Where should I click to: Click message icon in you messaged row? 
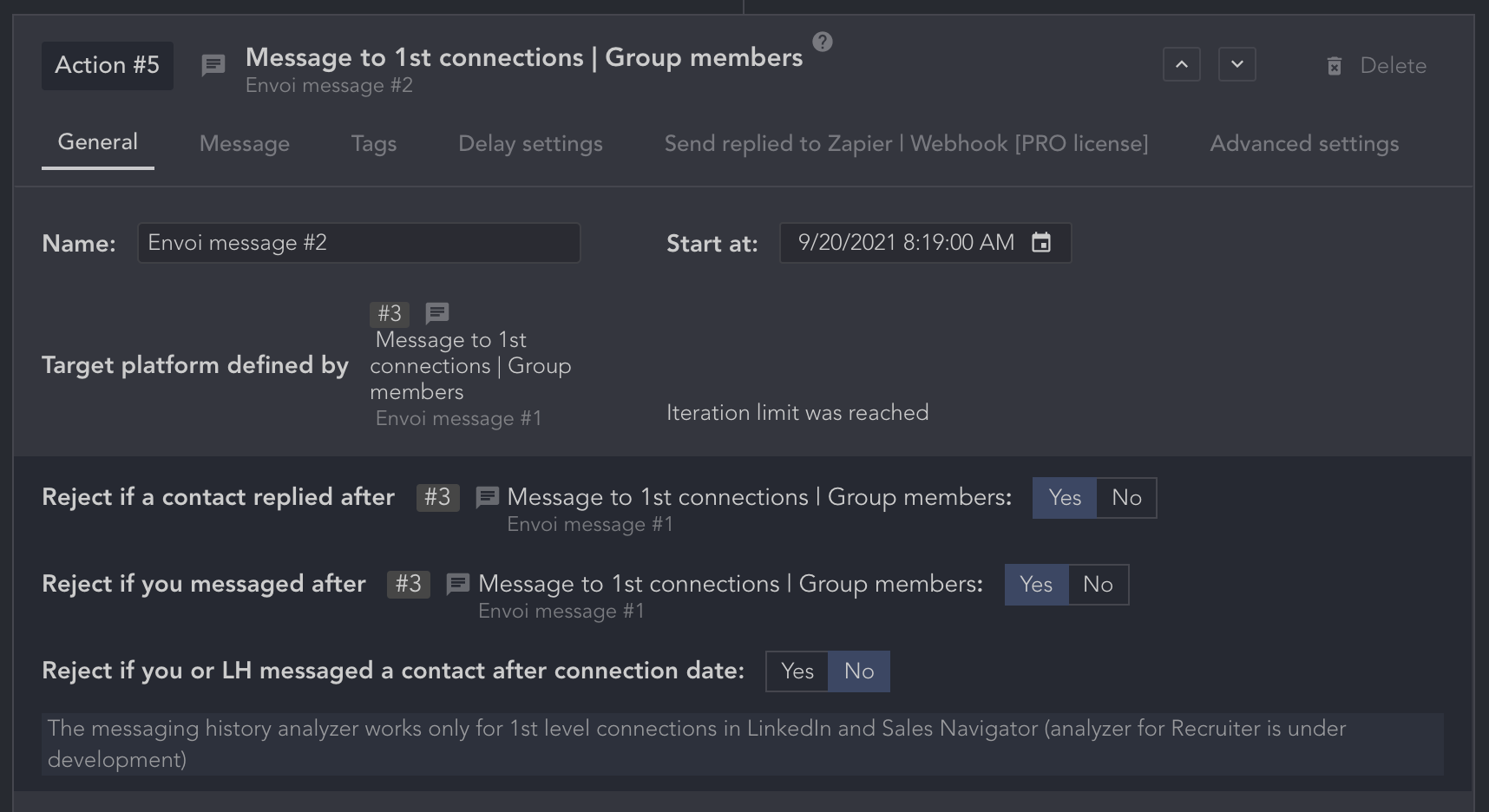[x=458, y=584]
